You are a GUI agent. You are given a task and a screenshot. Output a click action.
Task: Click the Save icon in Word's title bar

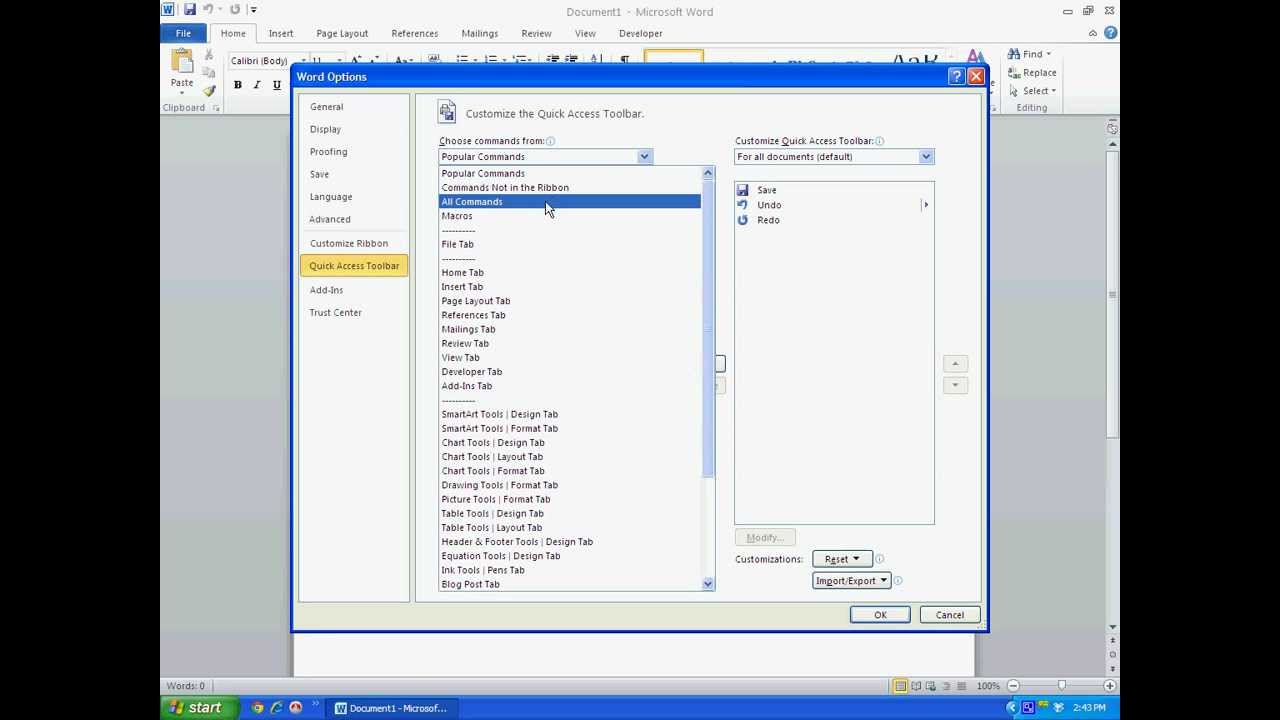click(x=189, y=10)
